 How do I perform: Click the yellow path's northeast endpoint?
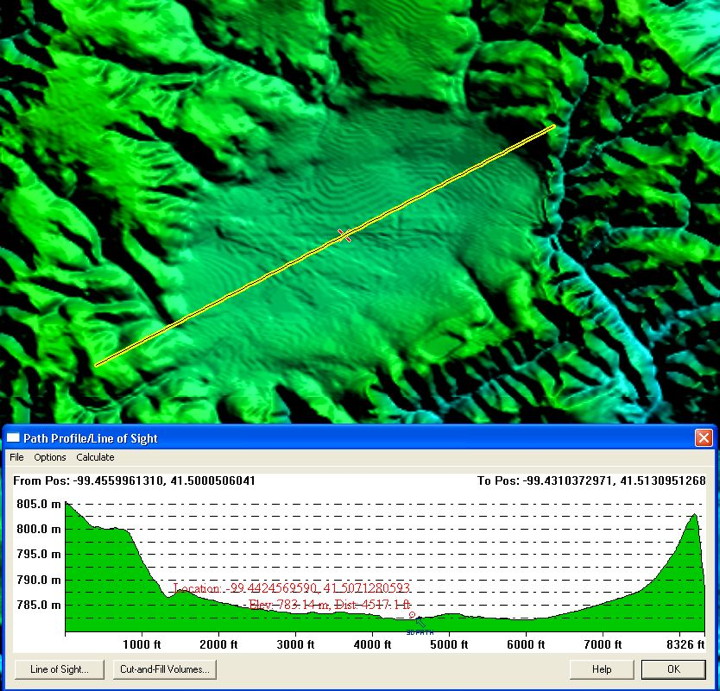[x=552, y=127]
